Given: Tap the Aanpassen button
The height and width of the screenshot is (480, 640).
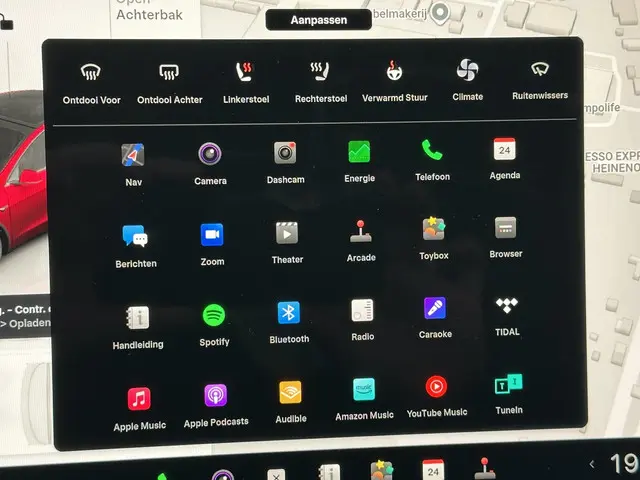Looking at the screenshot, I should (x=317, y=20).
